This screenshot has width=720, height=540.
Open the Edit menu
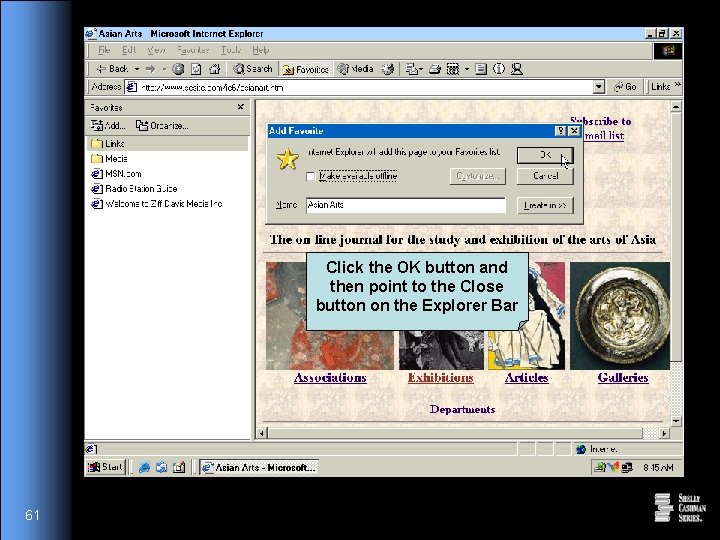(x=129, y=50)
